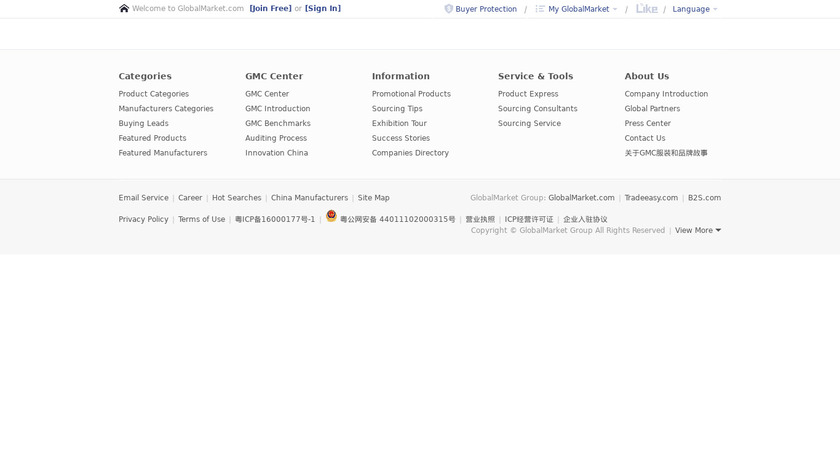Open Product Categories
Screen dimensions: 840x472
coord(154,94)
